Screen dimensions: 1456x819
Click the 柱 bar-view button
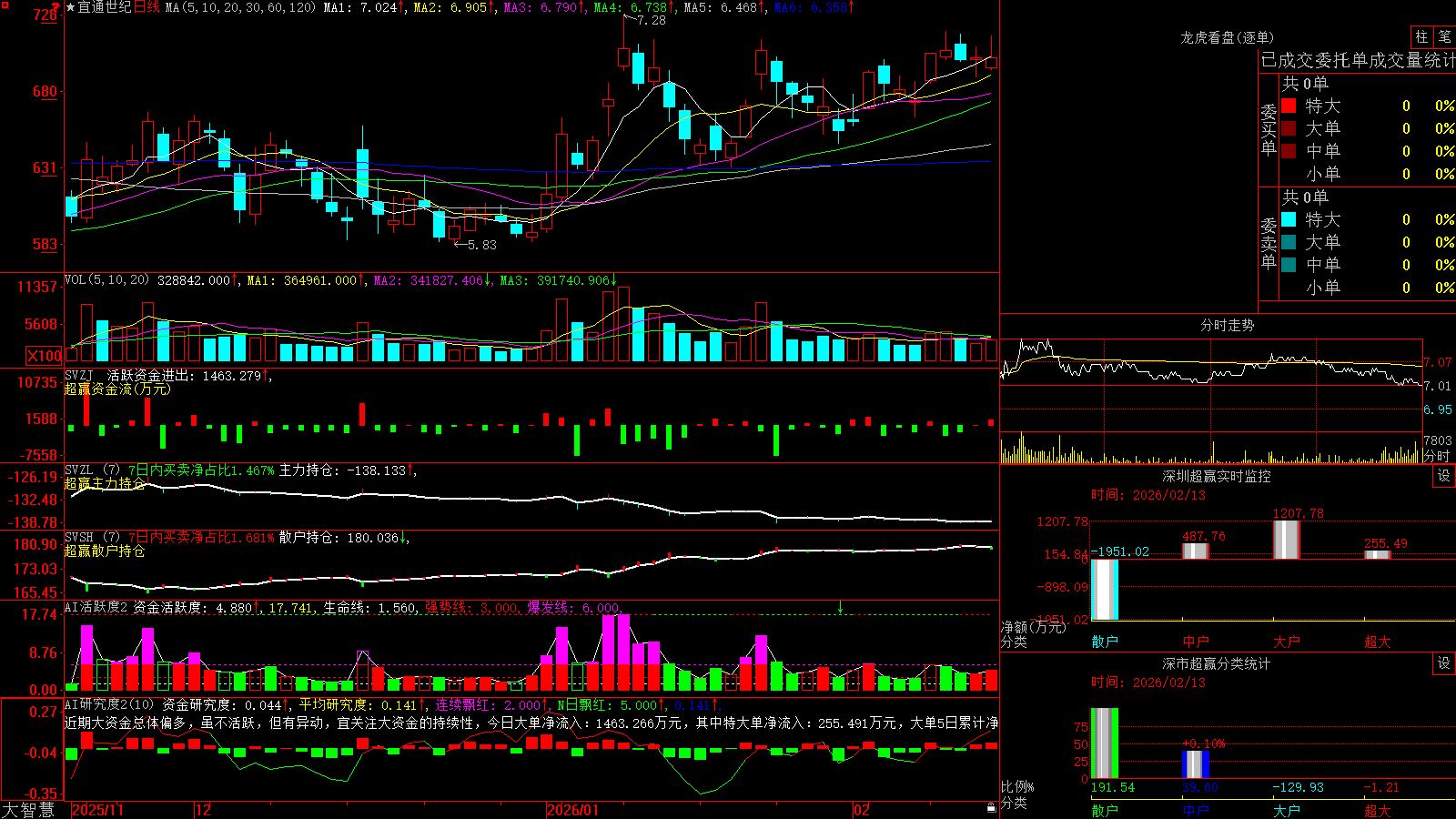[1421, 36]
